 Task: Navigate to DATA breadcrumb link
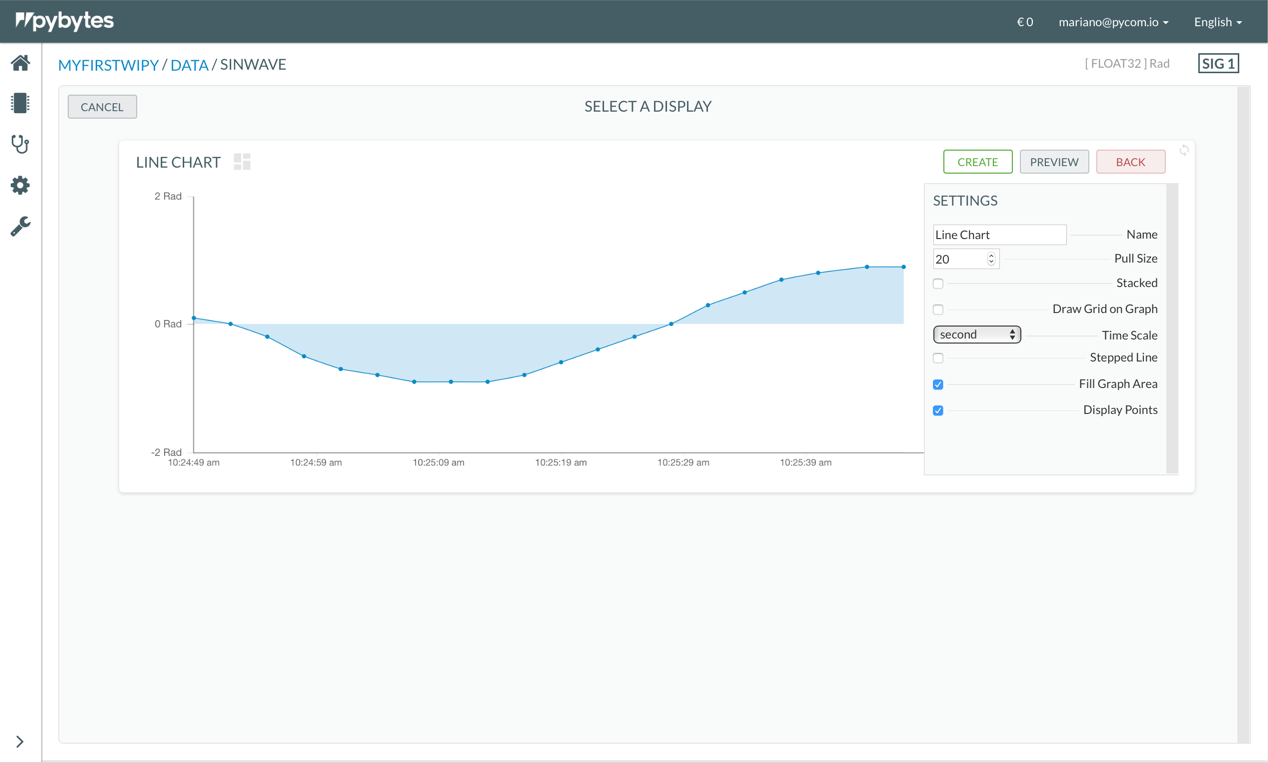(x=189, y=65)
